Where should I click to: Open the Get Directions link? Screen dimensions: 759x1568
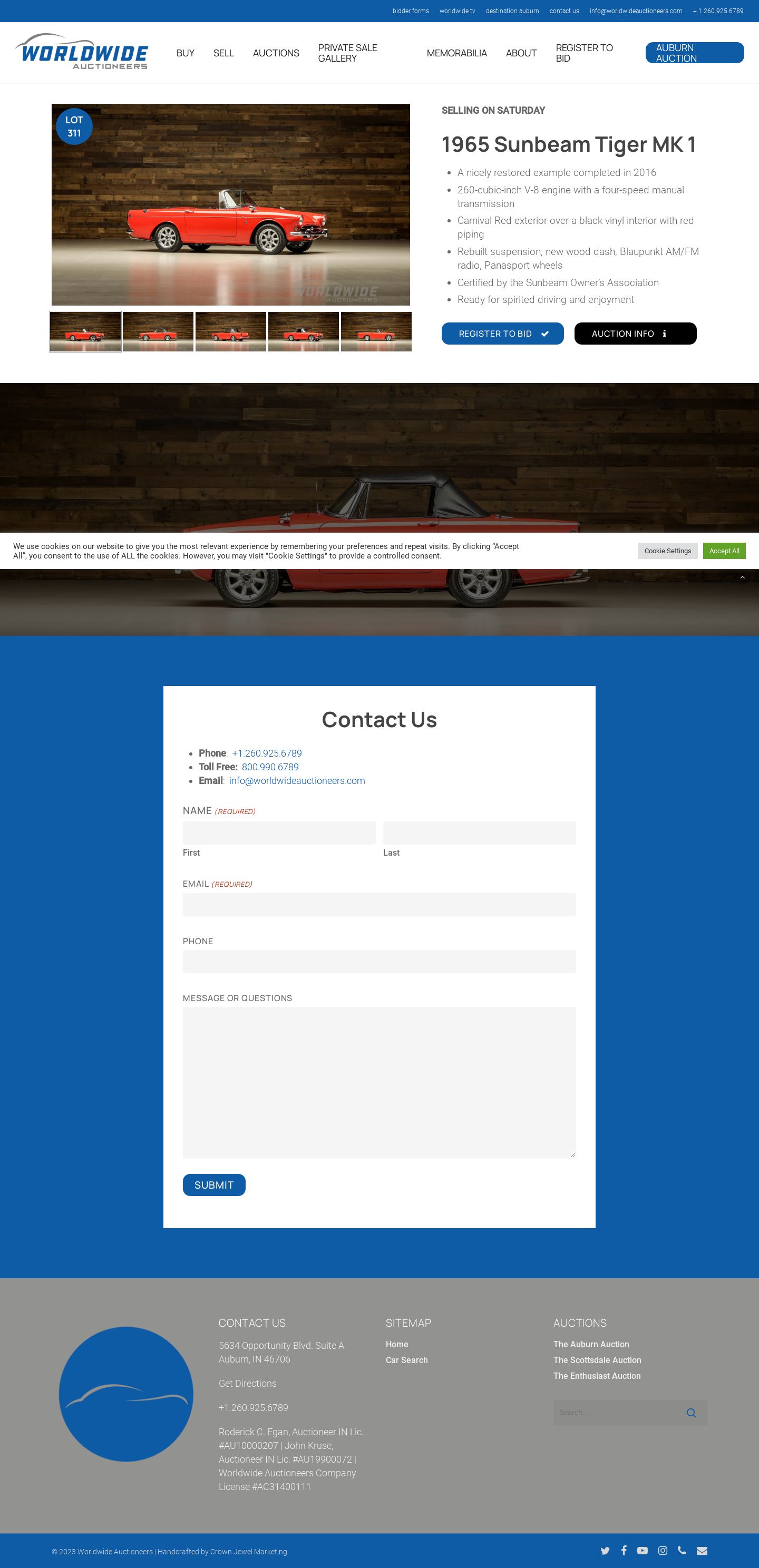coord(247,1384)
